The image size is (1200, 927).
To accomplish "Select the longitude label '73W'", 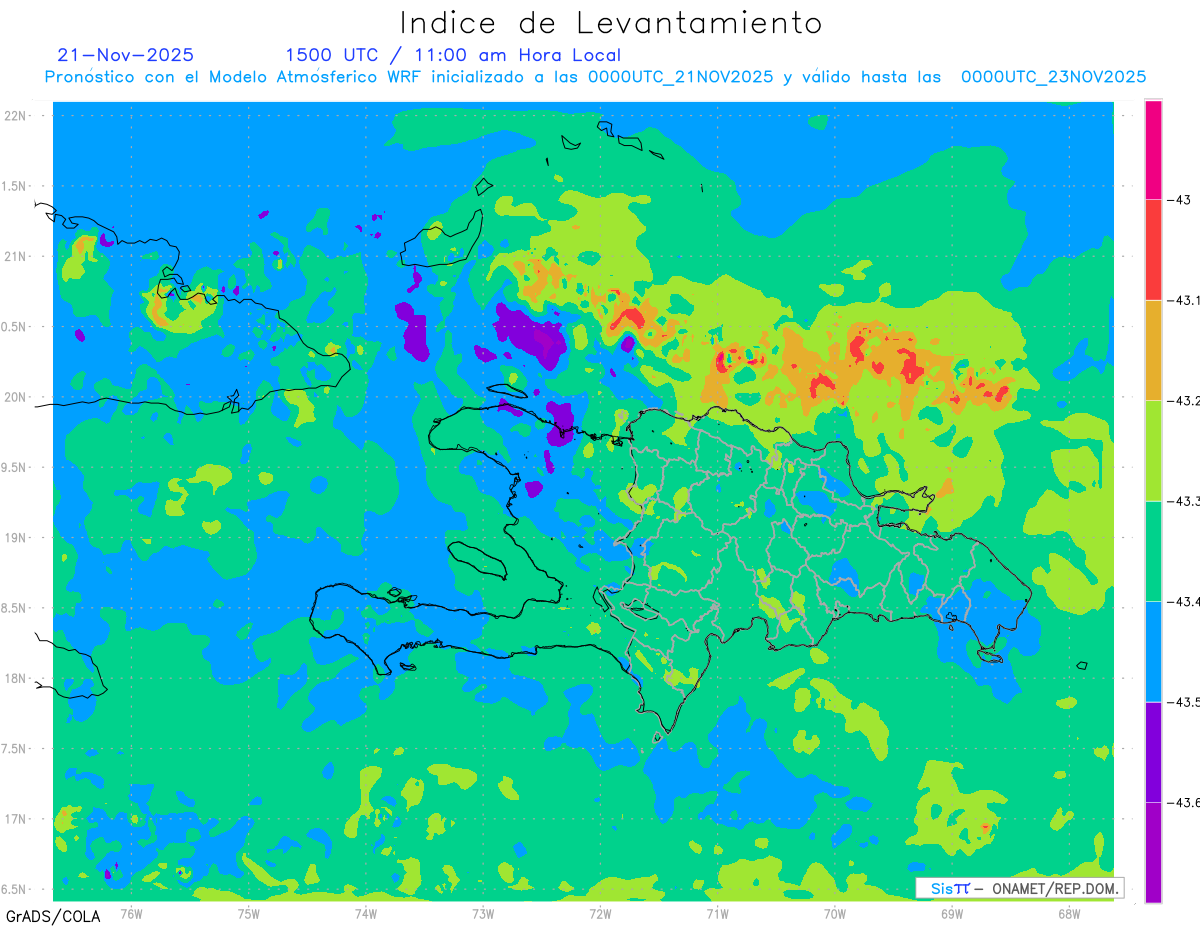I will tap(483, 914).
